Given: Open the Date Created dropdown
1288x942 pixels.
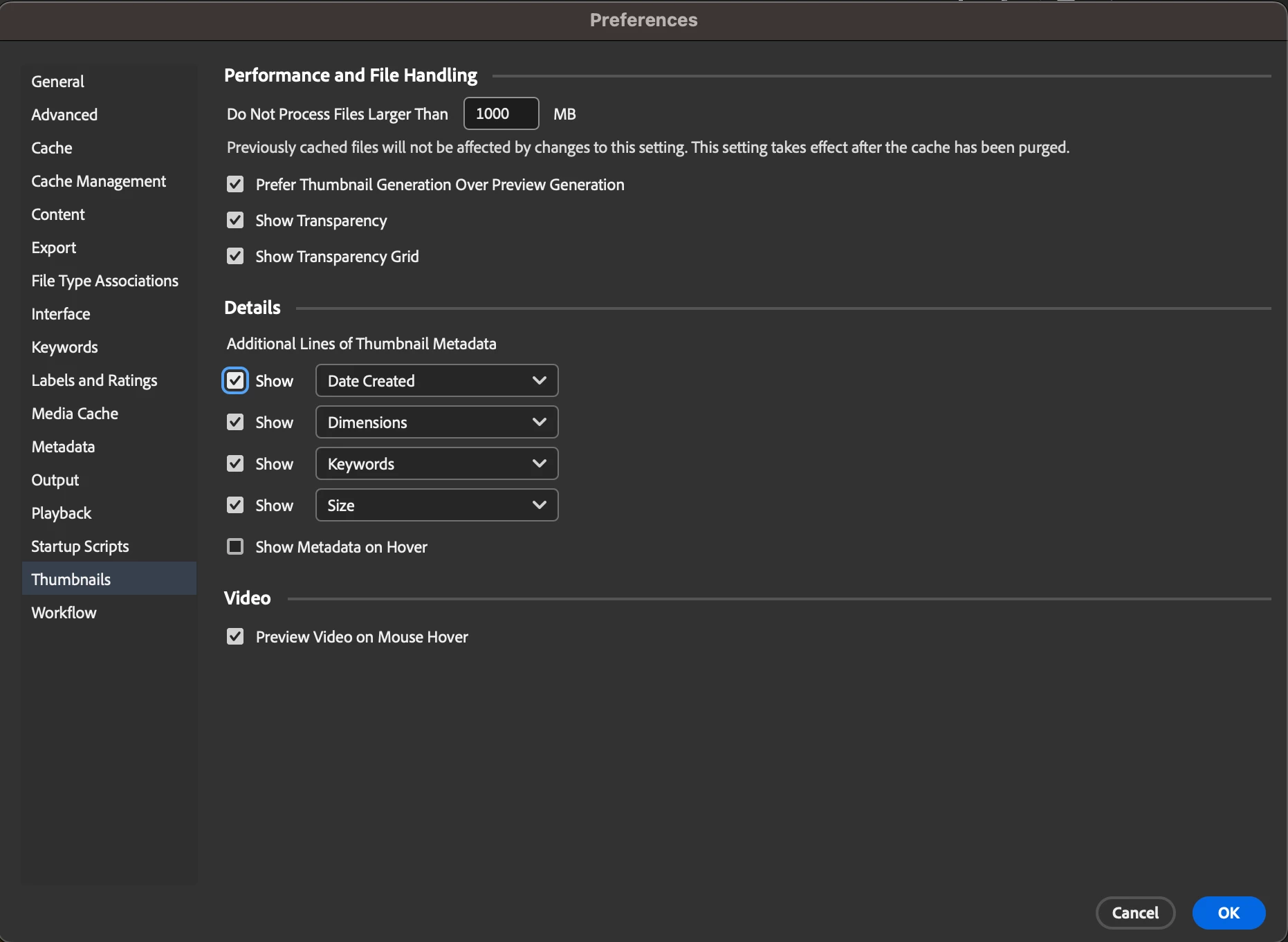Looking at the screenshot, I should (436, 380).
